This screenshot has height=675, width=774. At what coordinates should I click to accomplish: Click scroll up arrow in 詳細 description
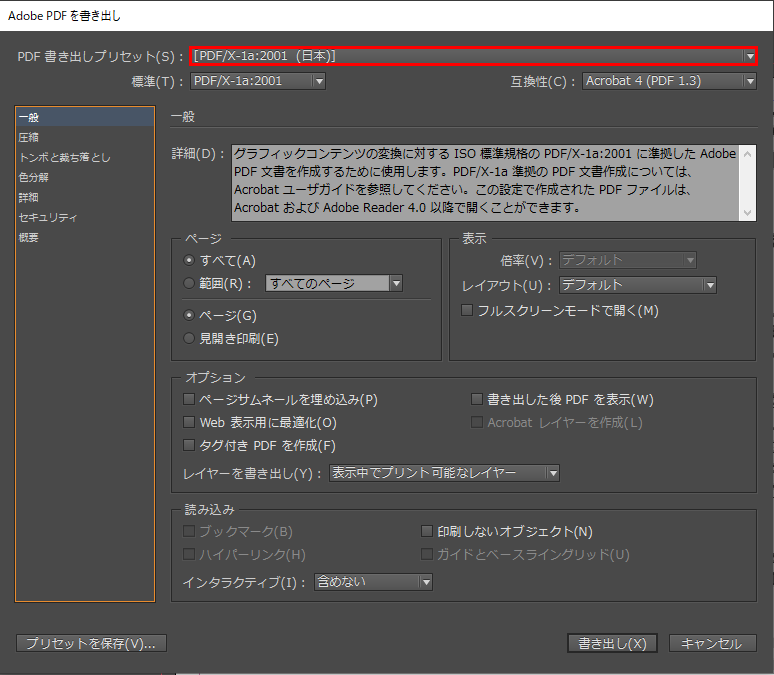pyautogui.click(x=747, y=154)
